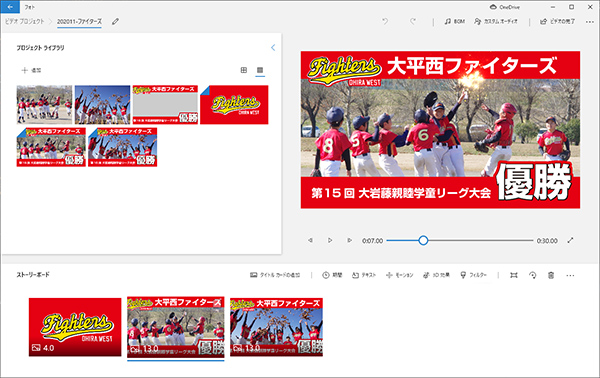This screenshot has width=600, height=378.
Task: Collapse the project library panel
Action: (273, 48)
